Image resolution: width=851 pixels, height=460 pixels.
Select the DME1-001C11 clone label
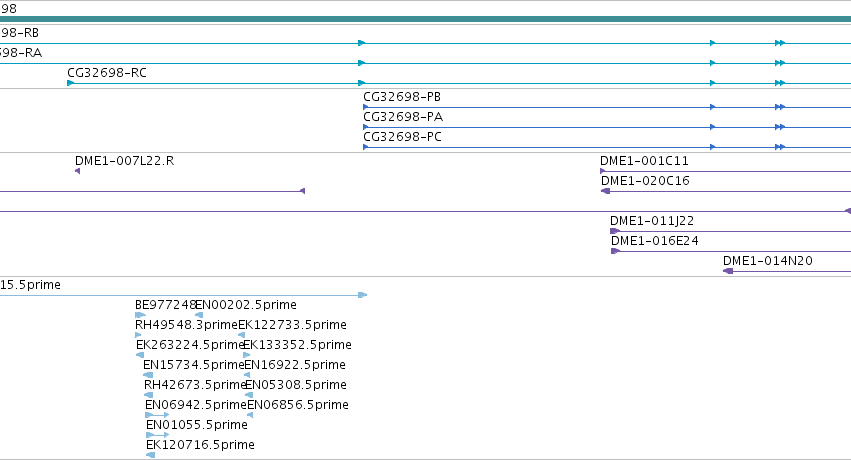(x=644, y=161)
